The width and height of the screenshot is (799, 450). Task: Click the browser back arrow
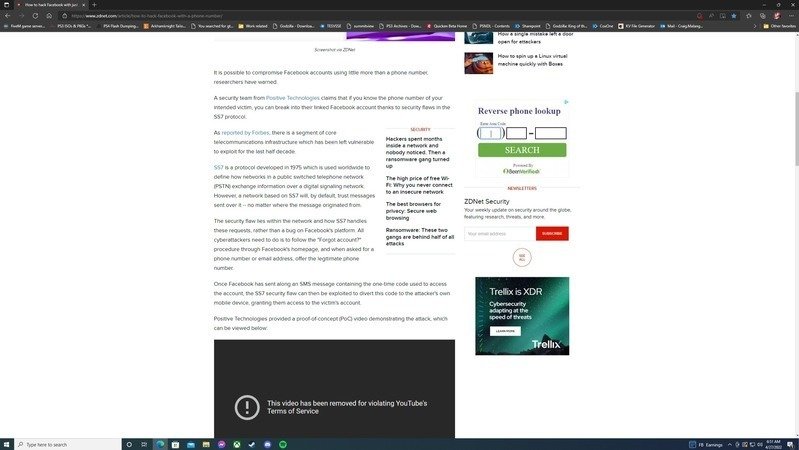coord(8,16)
